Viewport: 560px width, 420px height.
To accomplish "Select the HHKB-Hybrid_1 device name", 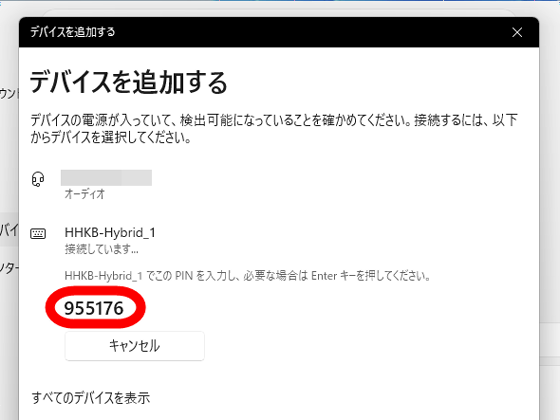I will (x=110, y=232).
